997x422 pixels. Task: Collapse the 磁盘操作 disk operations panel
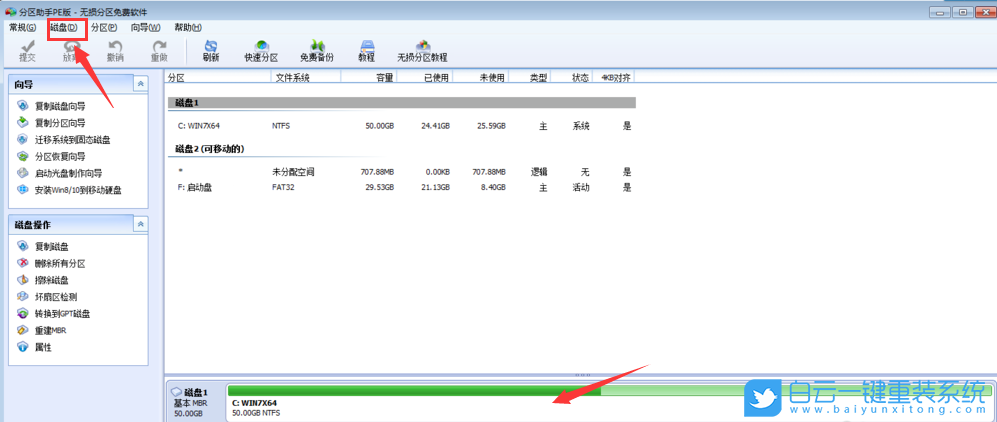(x=141, y=225)
